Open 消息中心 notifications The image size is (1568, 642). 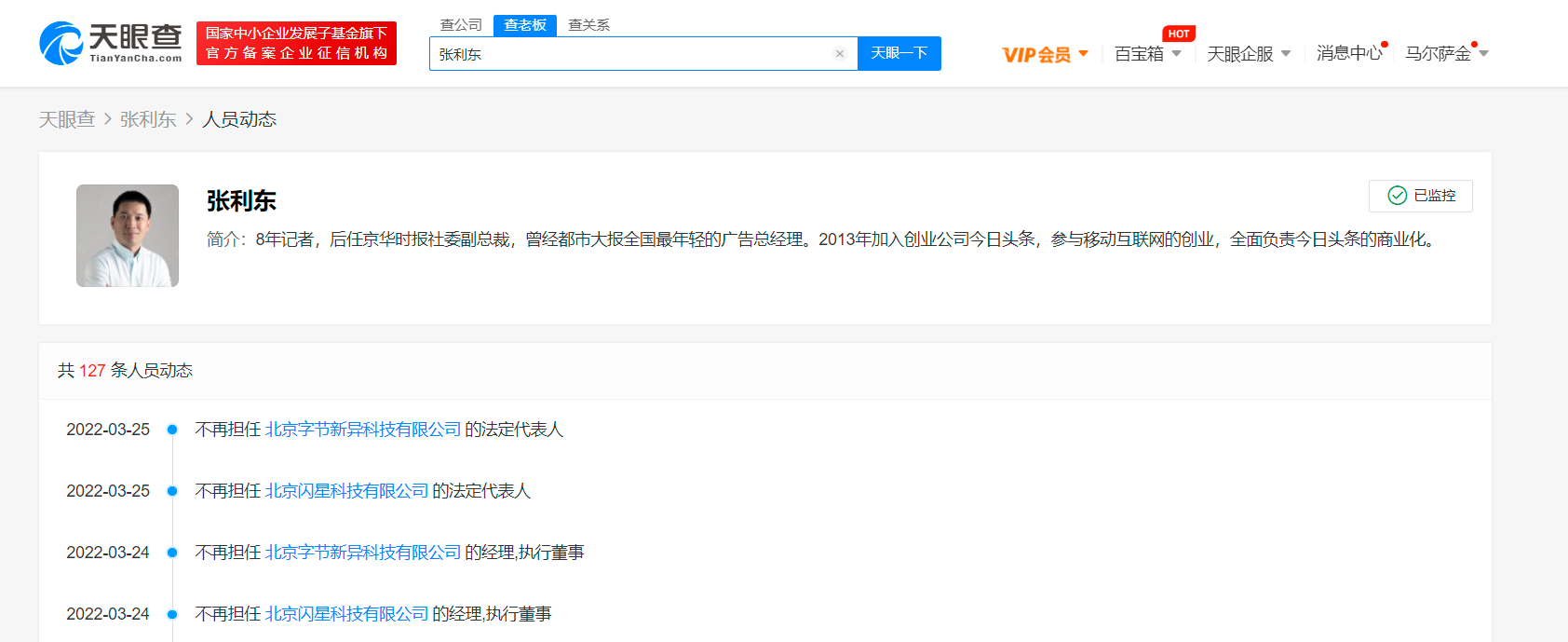tap(1350, 53)
